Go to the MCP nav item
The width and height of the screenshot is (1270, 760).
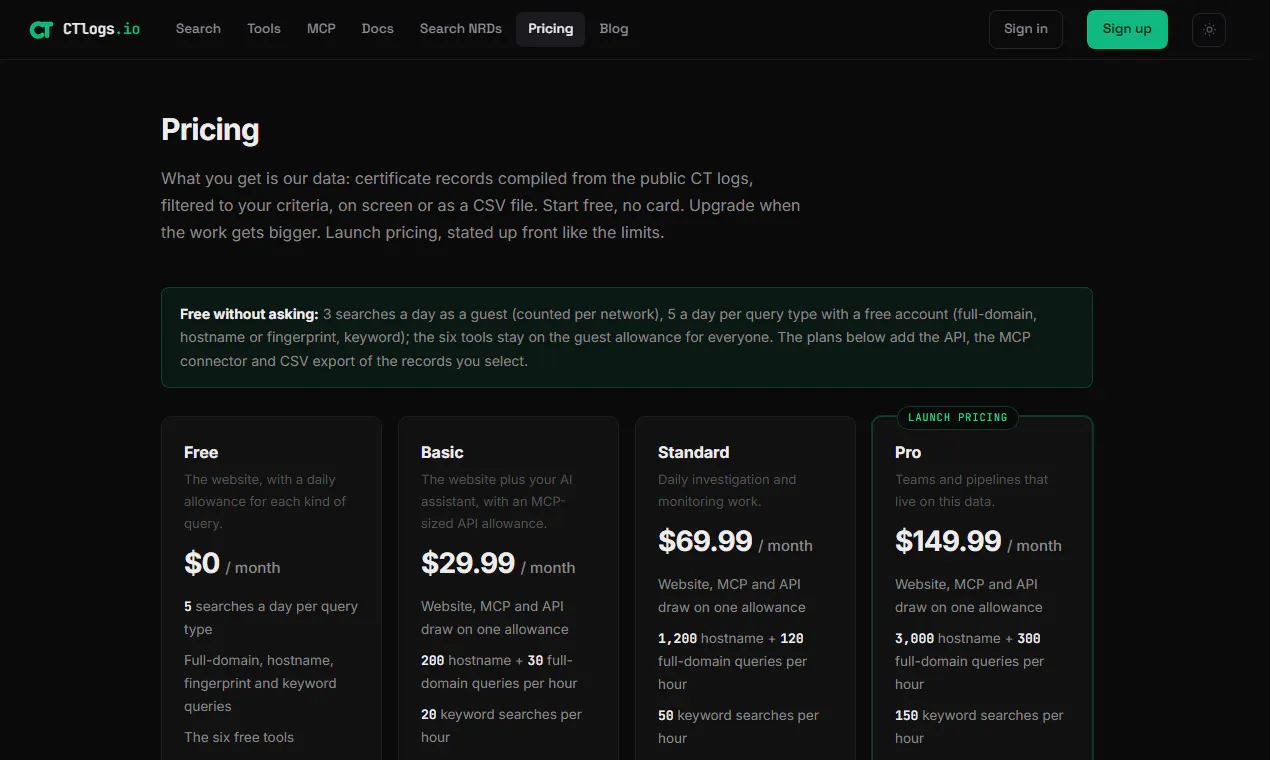(321, 29)
